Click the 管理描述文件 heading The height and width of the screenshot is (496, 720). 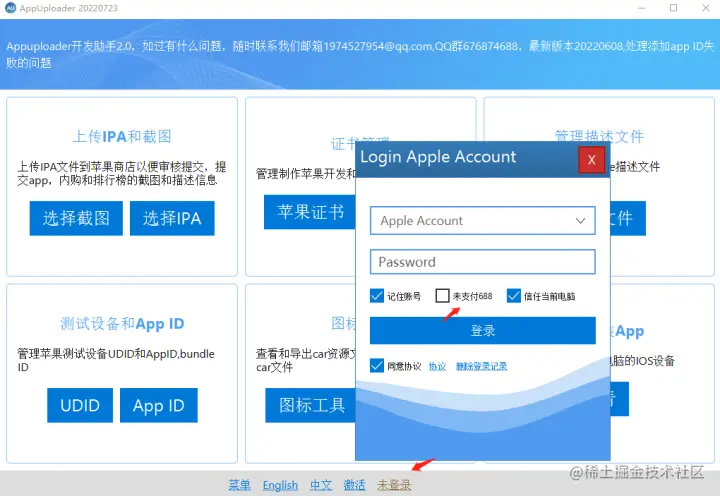coord(599,136)
